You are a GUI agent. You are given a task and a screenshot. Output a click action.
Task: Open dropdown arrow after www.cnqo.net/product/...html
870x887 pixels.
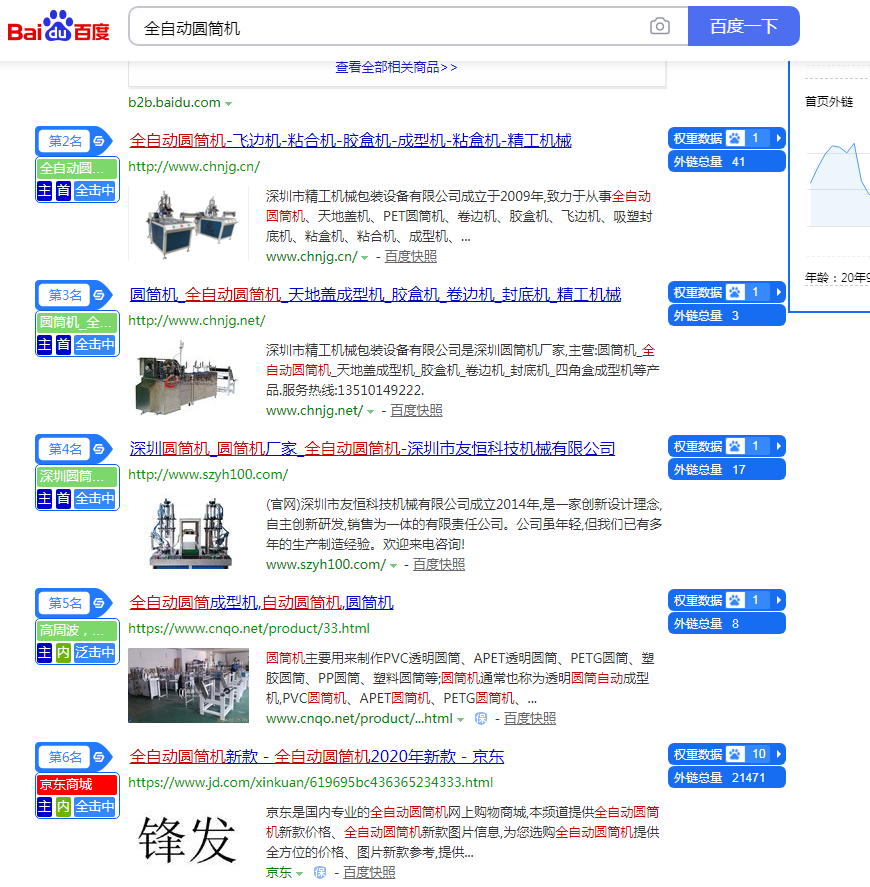click(460, 720)
